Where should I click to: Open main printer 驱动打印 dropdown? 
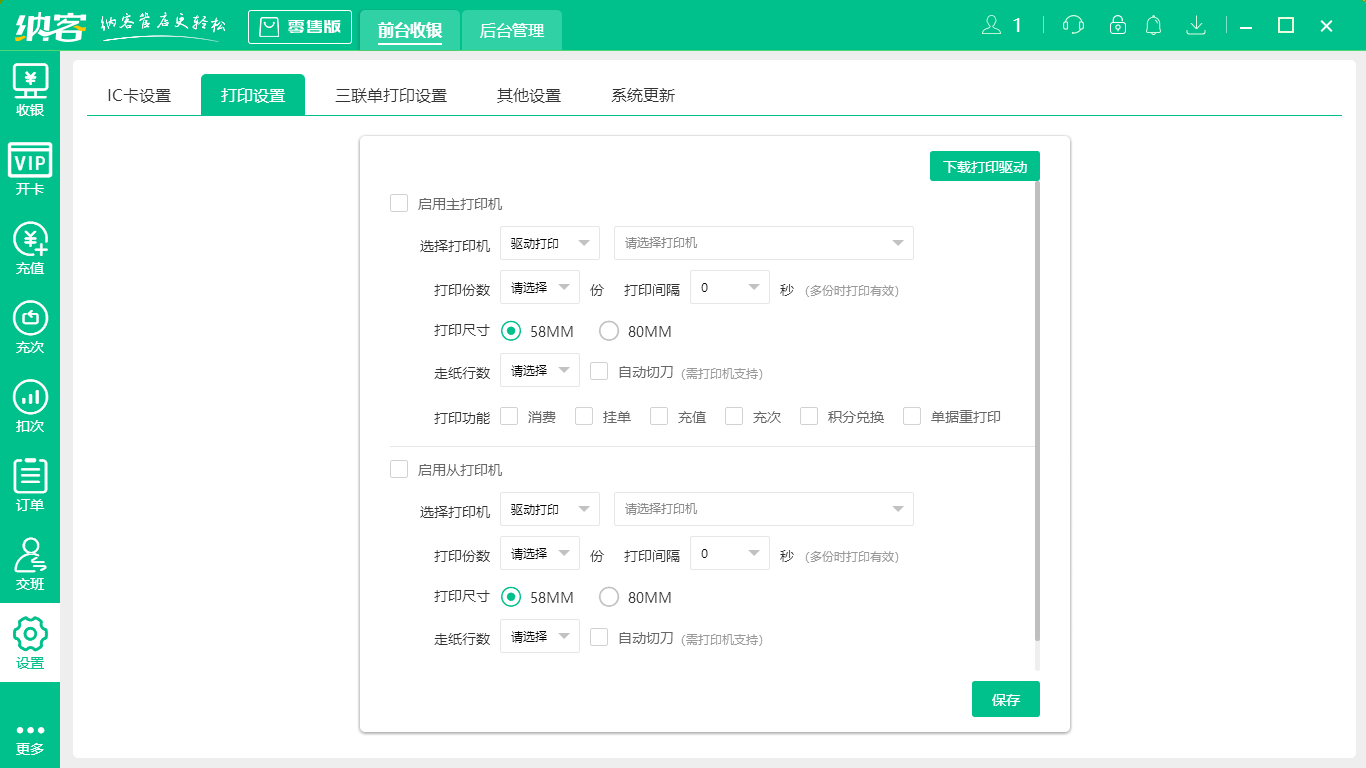click(550, 243)
